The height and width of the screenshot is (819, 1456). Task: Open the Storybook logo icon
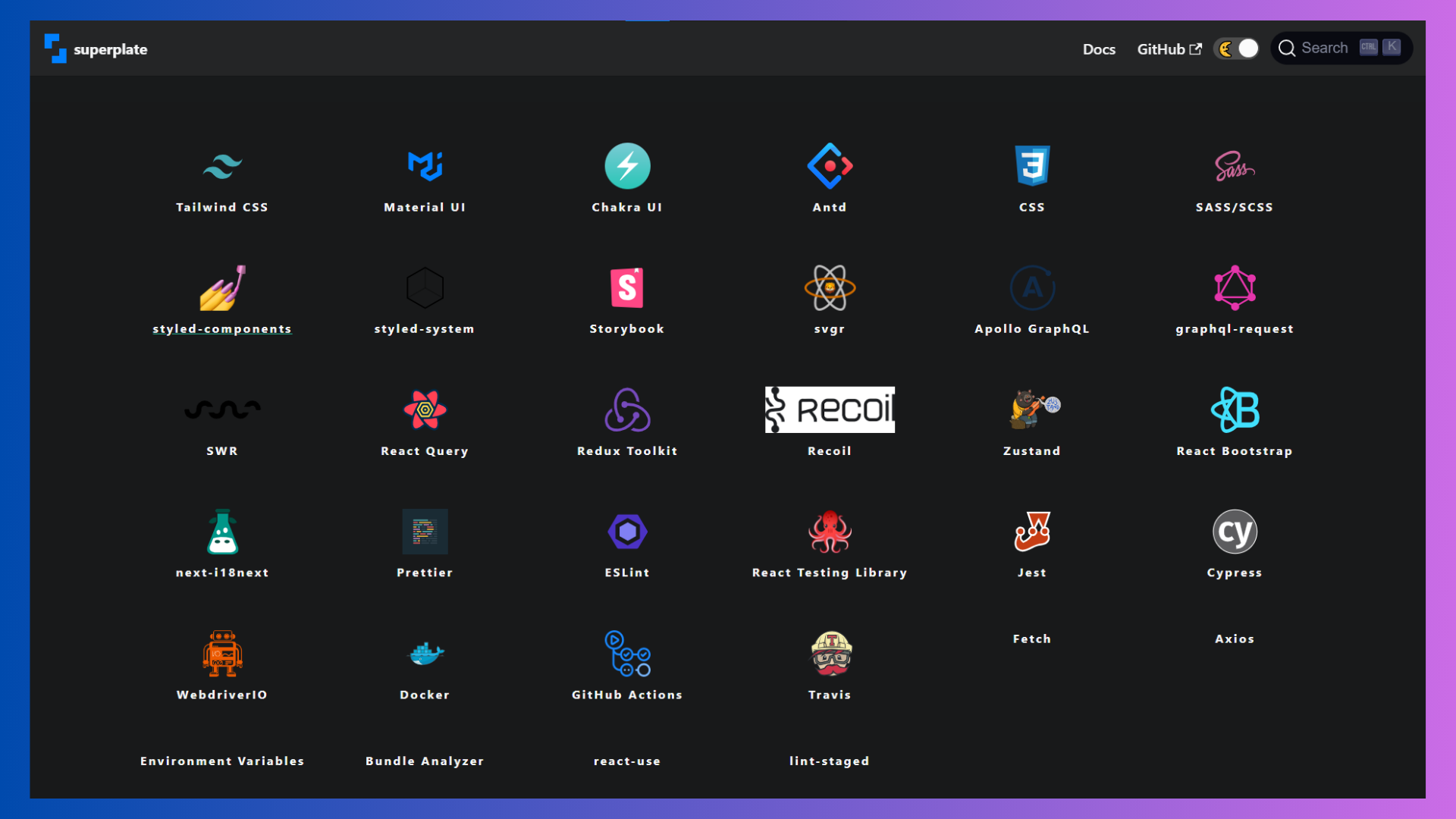(x=627, y=288)
